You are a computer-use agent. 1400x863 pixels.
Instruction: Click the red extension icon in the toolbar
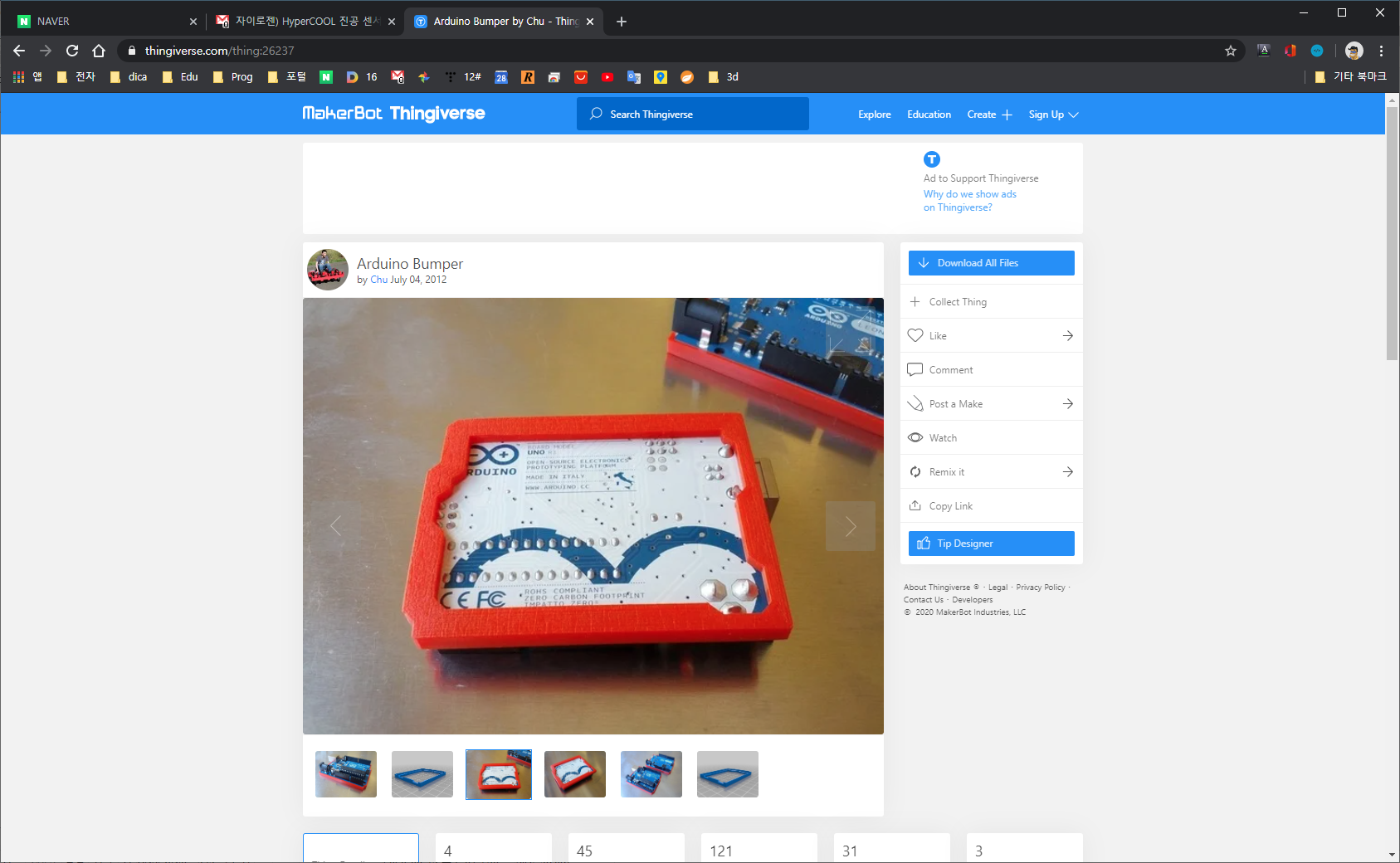[1290, 51]
